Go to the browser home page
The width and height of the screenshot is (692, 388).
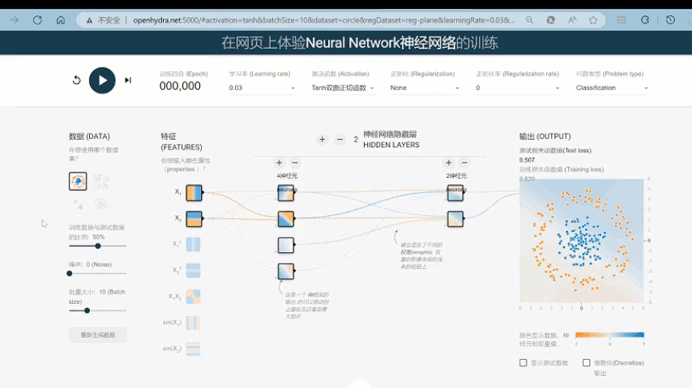tap(60, 20)
